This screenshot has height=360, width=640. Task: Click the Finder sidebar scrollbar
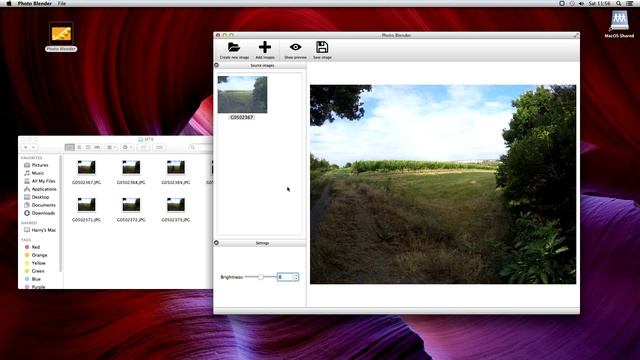(x=61, y=213)
